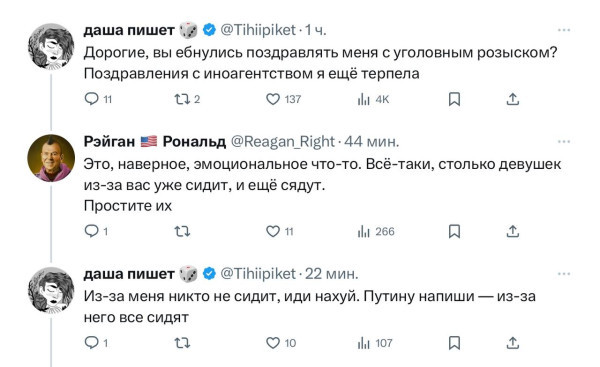This screenshot has width=600, height=367.
Task: Open more options on the first tweet
Action: tap(564, 30)
